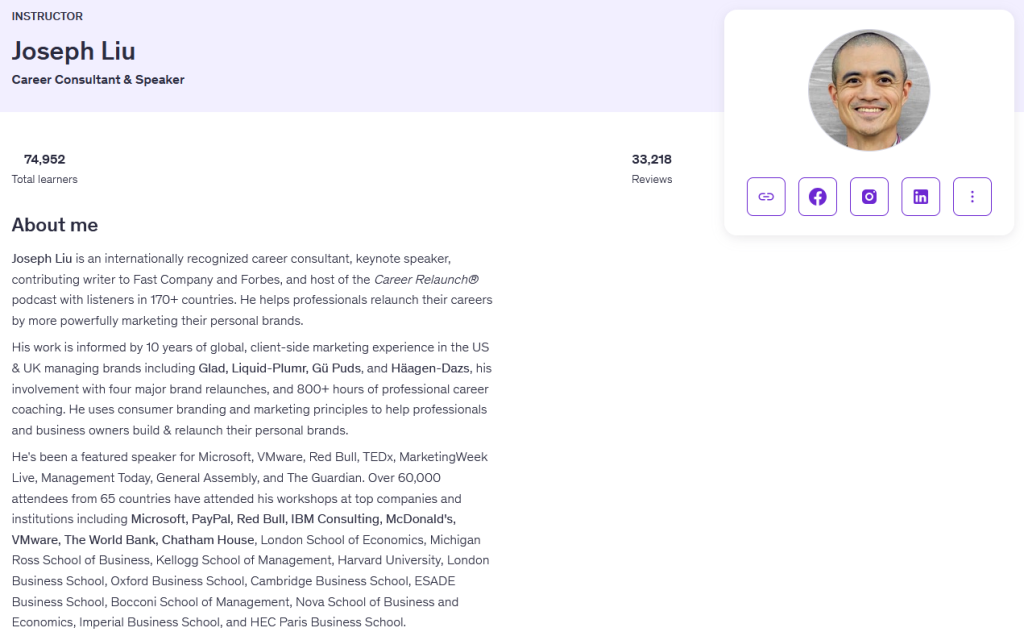Select the Reviews label under 33,218
This screenshot has width=1024, height=636.
click(651, 179)
